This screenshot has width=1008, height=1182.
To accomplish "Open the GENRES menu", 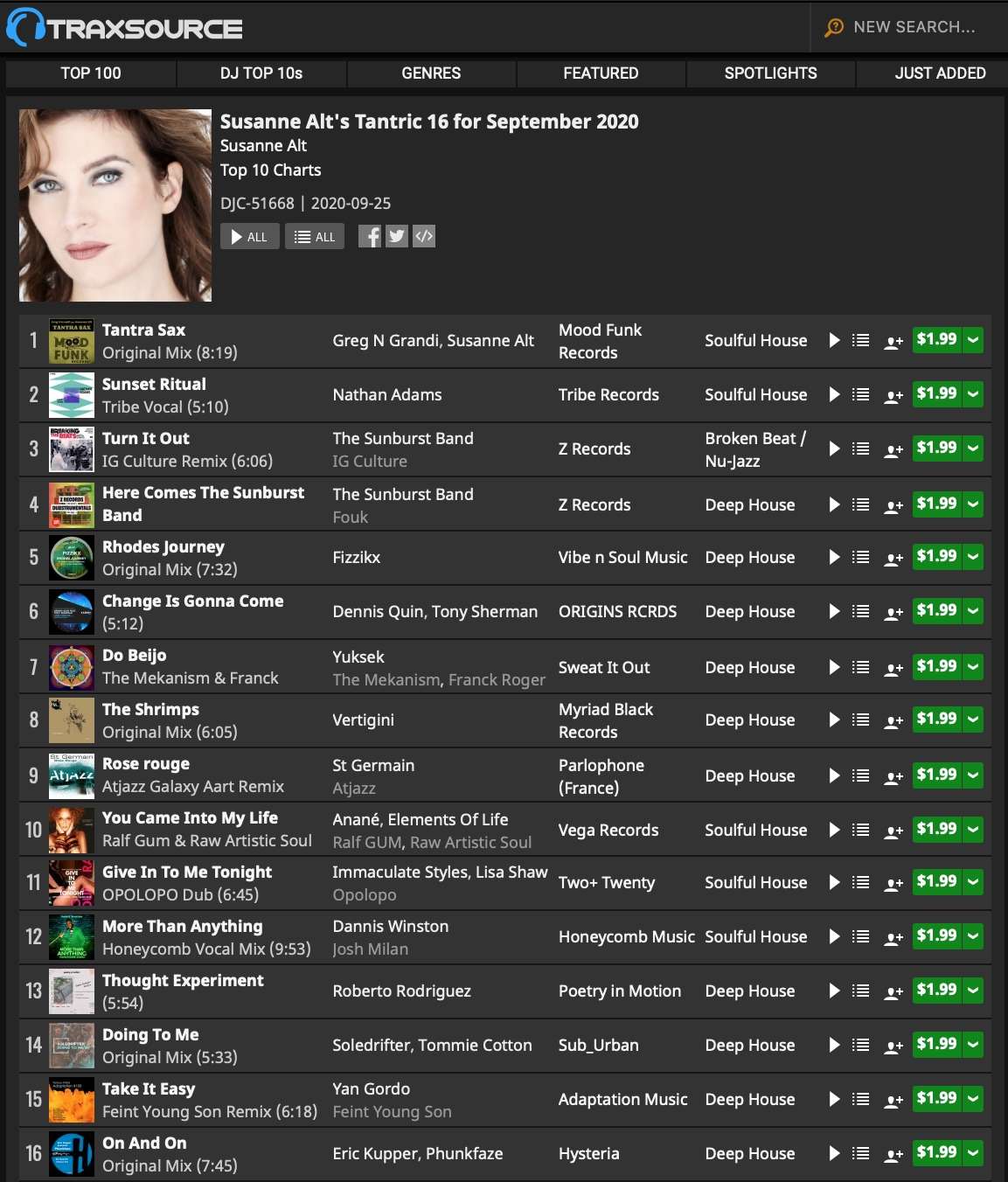I will [431, 73].
